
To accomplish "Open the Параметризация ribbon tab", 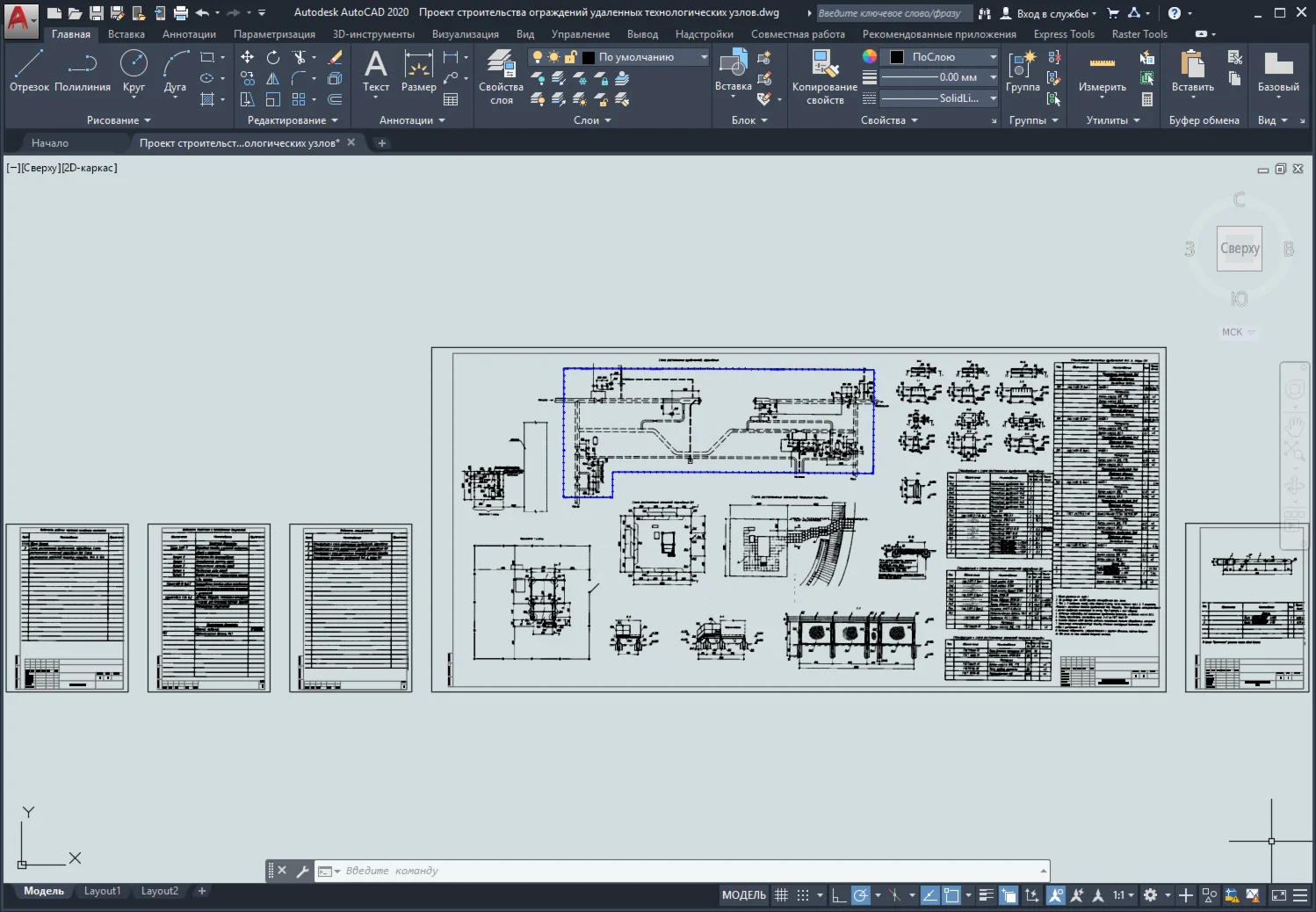I will click(x=274, y=34).
